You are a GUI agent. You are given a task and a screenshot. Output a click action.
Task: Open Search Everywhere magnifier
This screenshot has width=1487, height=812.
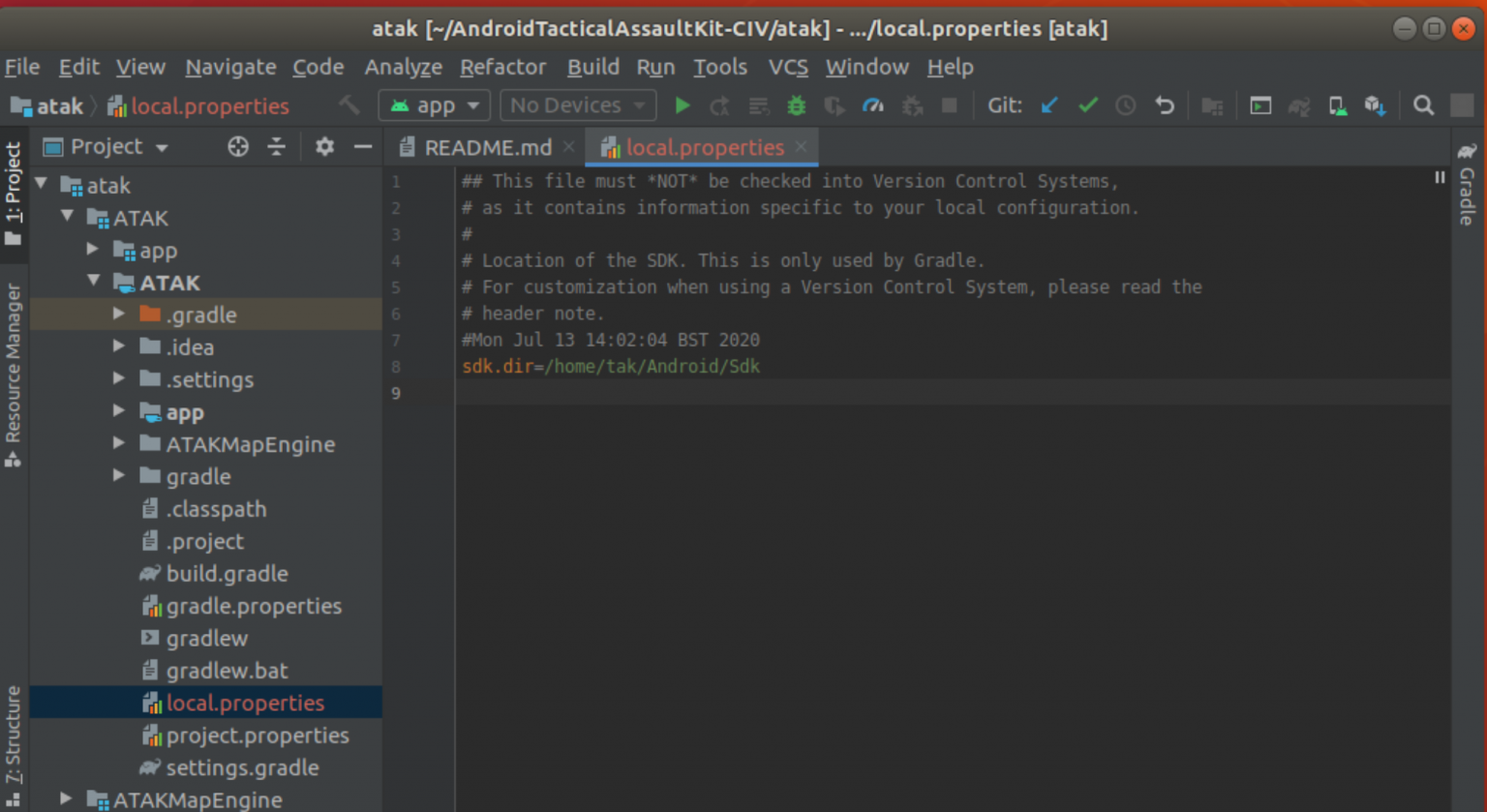point(1423,105)
